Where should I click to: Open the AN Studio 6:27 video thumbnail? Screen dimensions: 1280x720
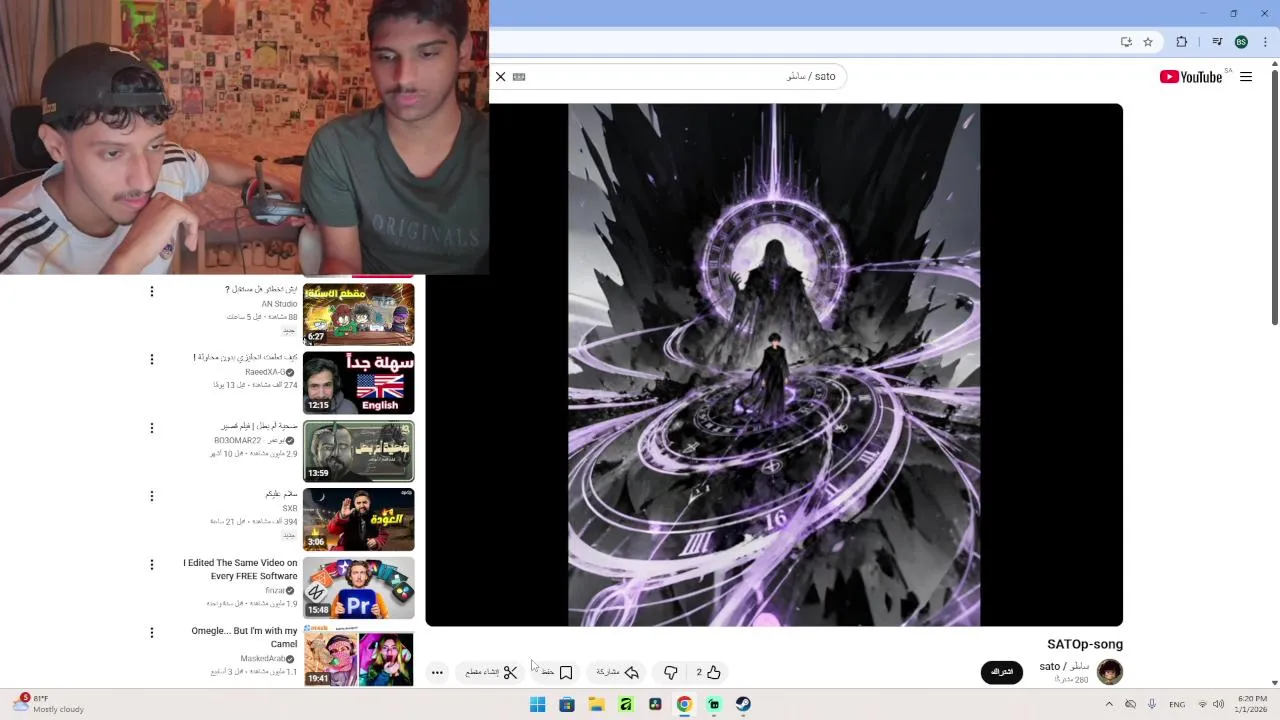pos(358,314)
